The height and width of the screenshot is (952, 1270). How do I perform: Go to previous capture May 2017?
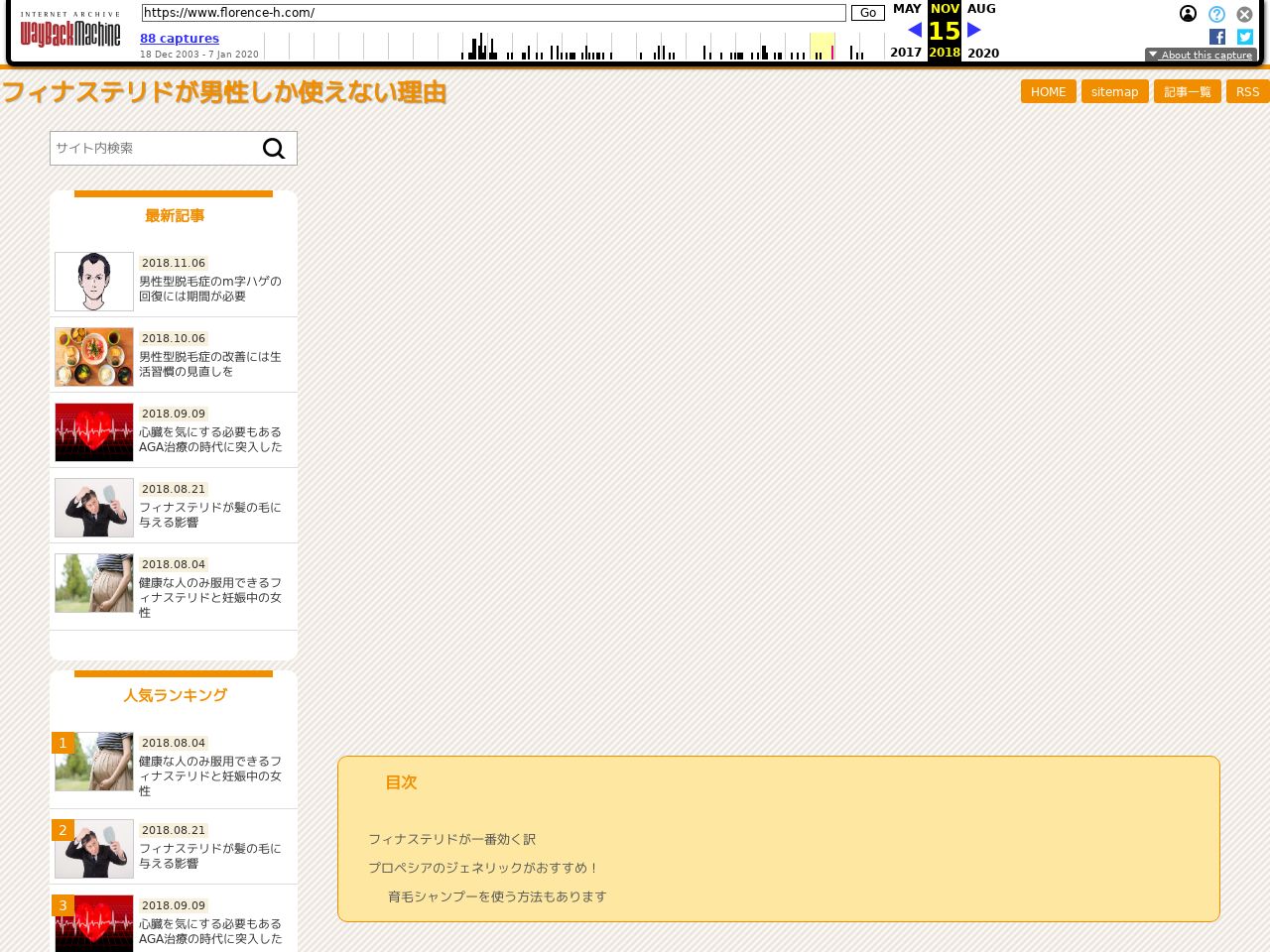coord(914,30)
